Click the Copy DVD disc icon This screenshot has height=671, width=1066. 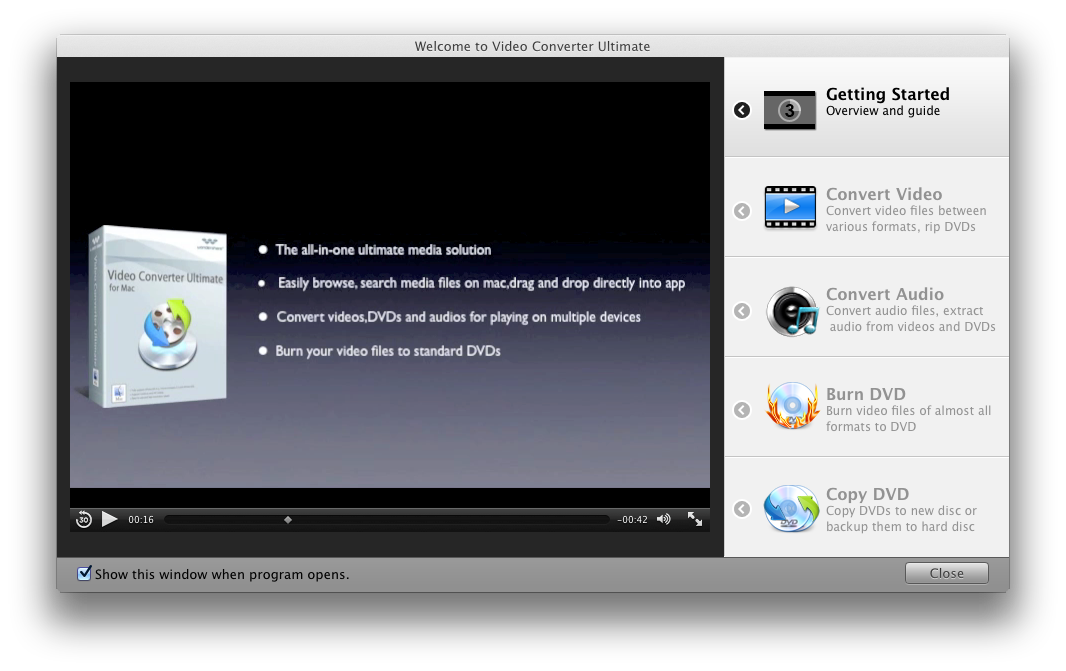click(x=790, y=510)
